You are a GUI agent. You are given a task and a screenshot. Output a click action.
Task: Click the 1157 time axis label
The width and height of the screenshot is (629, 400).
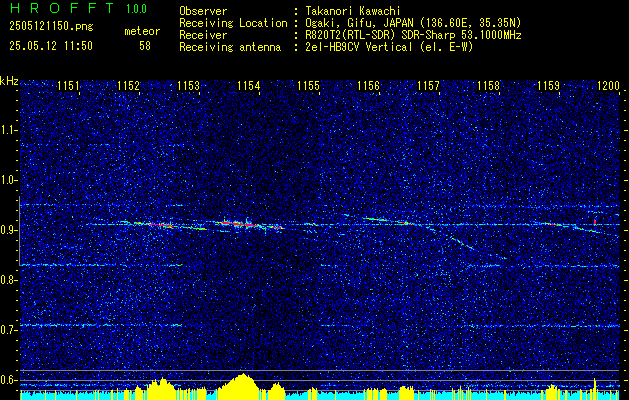(428, 86)
